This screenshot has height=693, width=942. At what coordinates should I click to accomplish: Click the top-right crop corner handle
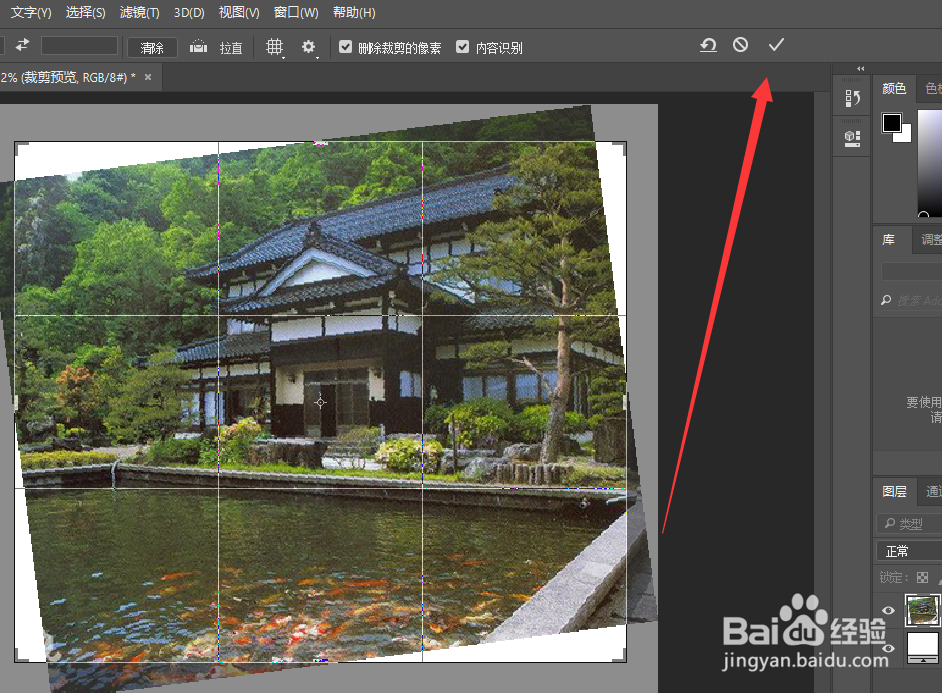(620, 148)
